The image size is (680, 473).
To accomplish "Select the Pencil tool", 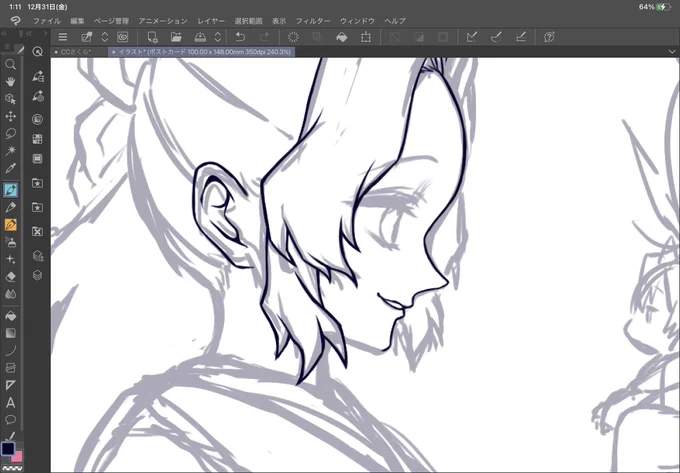I will [x=10, y=207].
